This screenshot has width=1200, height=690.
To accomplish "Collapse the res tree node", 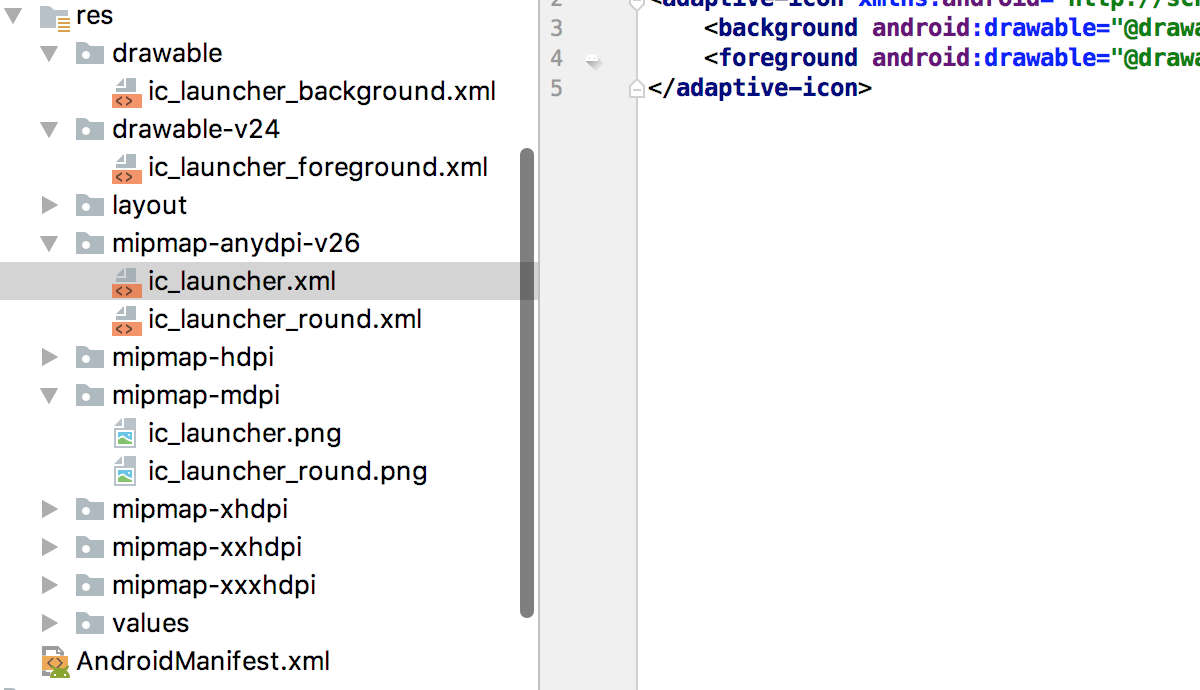I will pos(13,16).
